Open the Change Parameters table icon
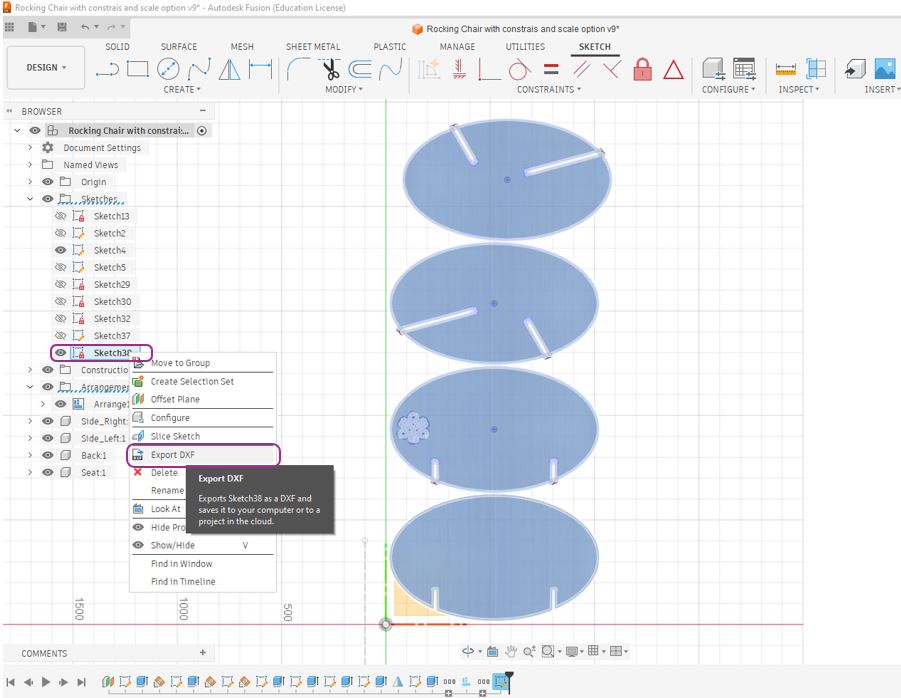Screen dimensions: 901x698 (x=744, y=69)
